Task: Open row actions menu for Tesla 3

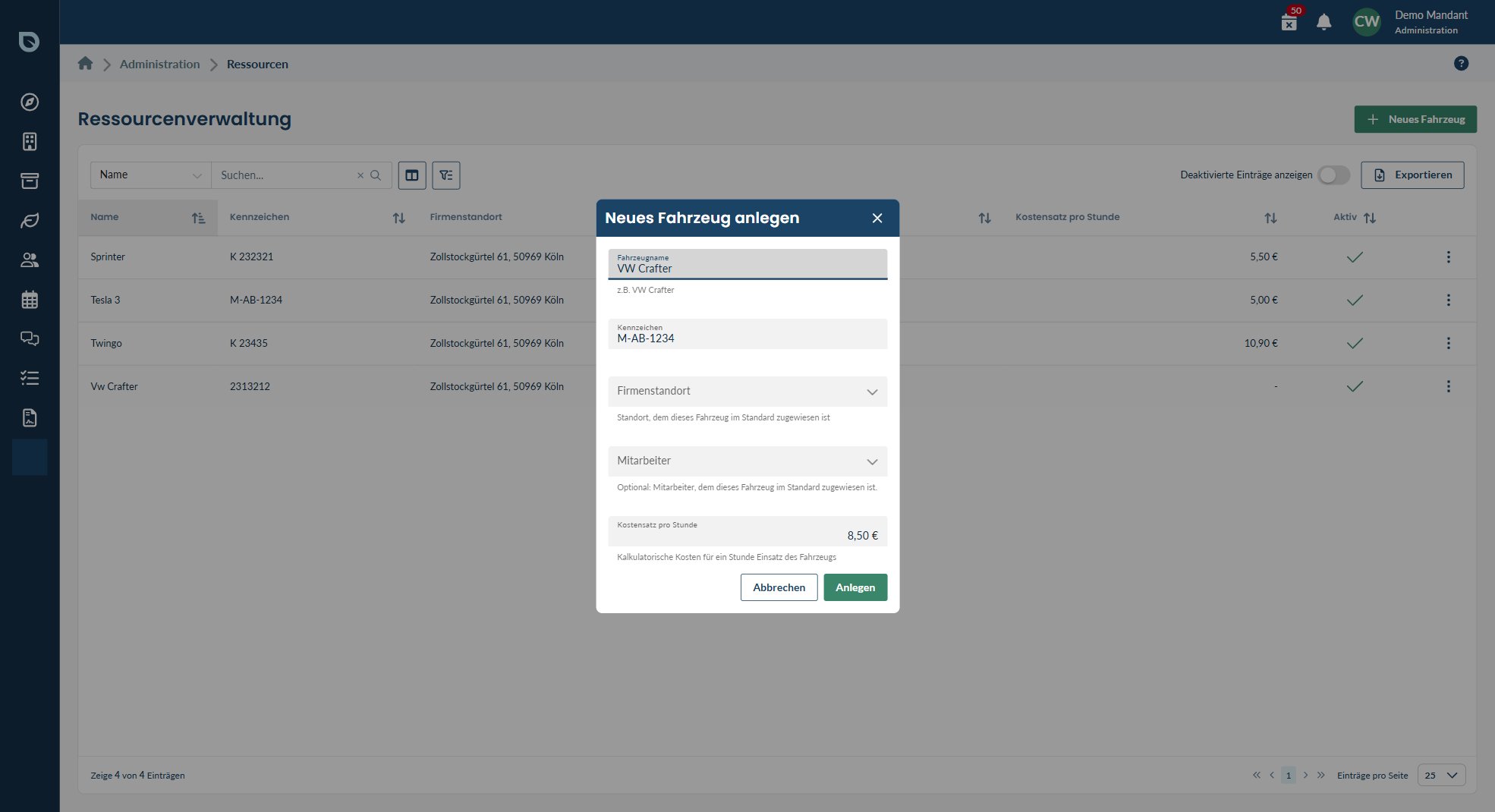Action: pyautogui.click(x=1448, y=301)
